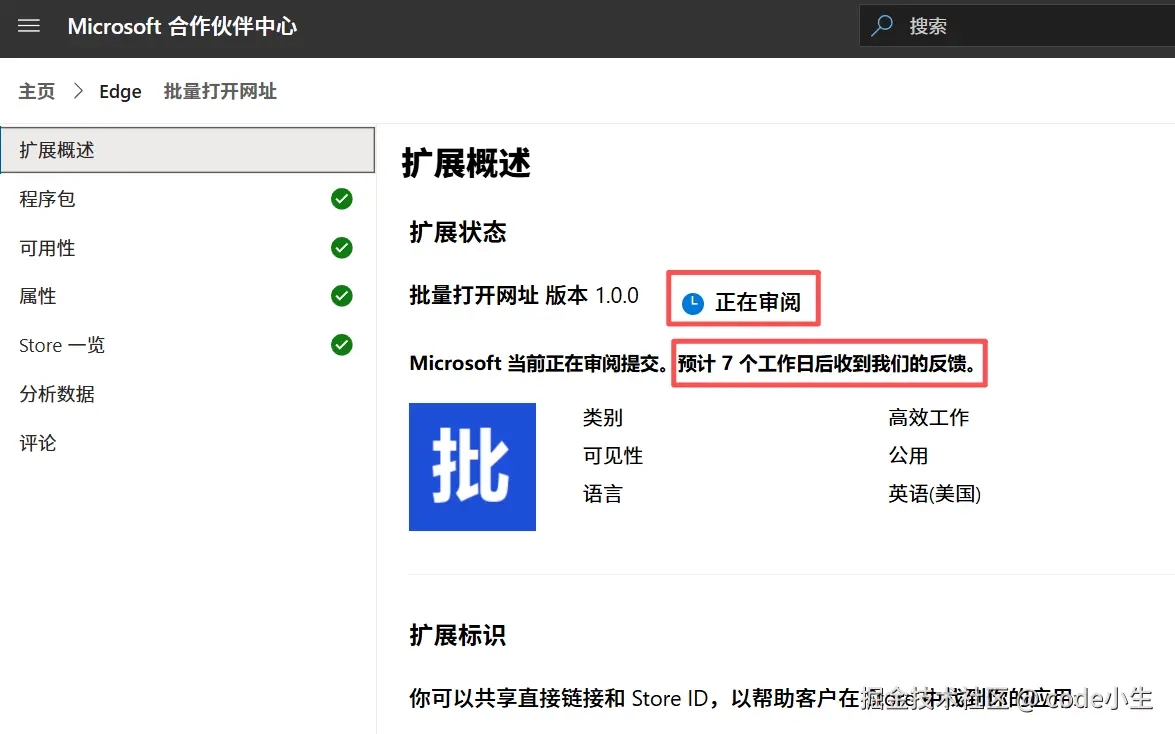Click the Microsoft 当前正在审阅提交 text
Screen dimensions: 1175x734
coord(537,364)
